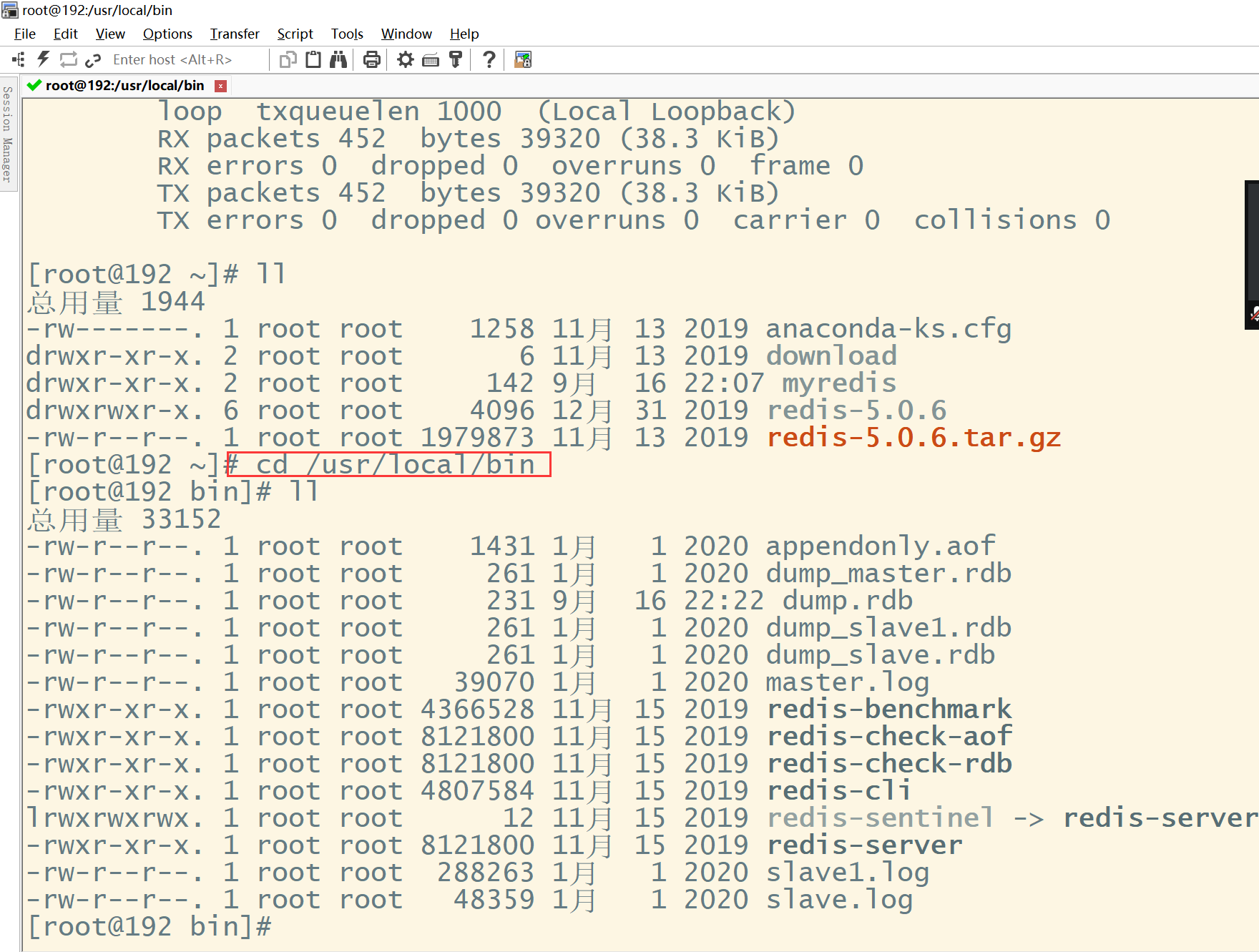
Task: Click the Connect in tab chain icon
Action: 93,59
